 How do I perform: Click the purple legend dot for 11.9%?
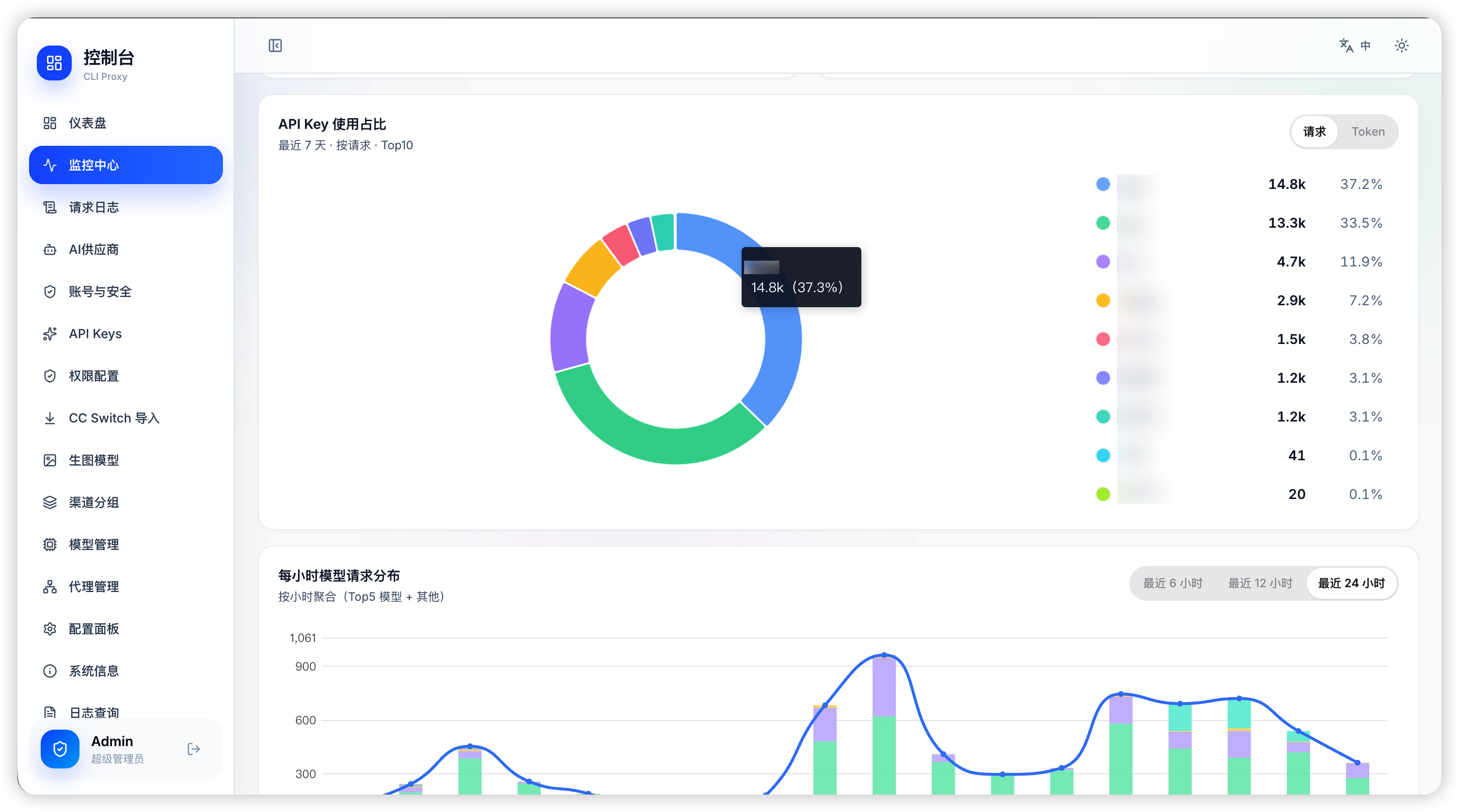click(1103, 262)
